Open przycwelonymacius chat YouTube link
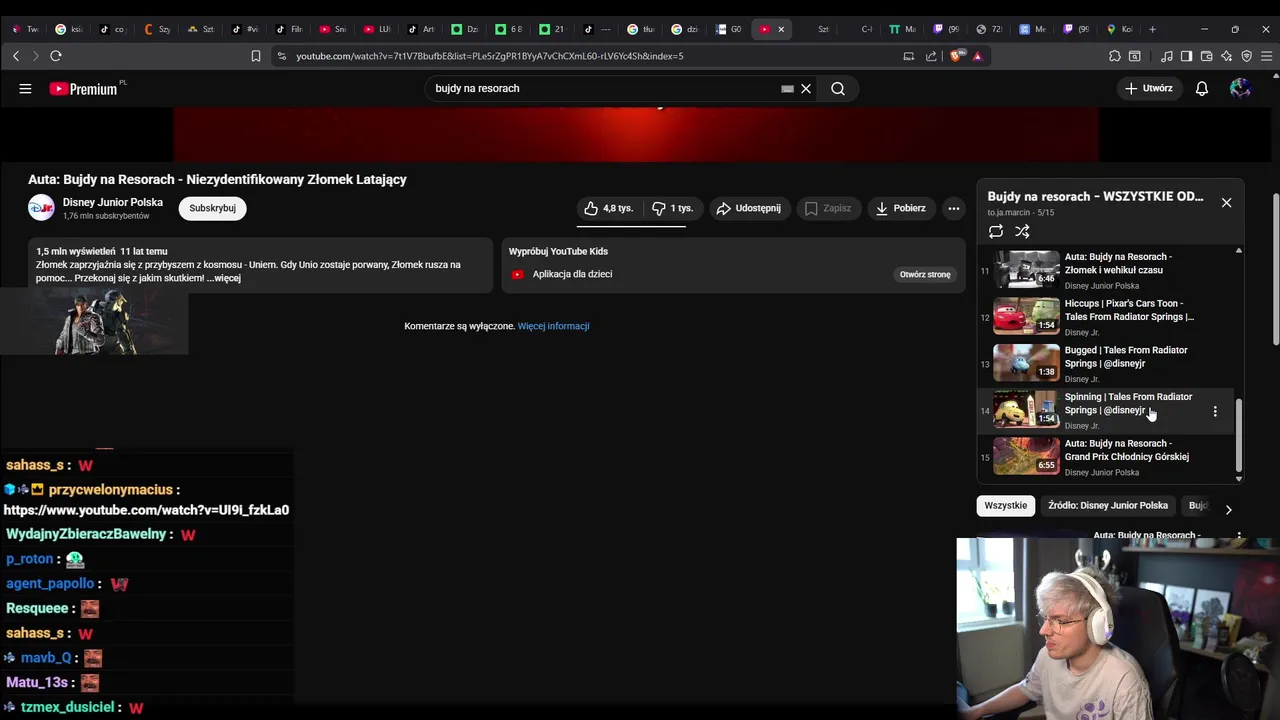 tap(146, 510)
